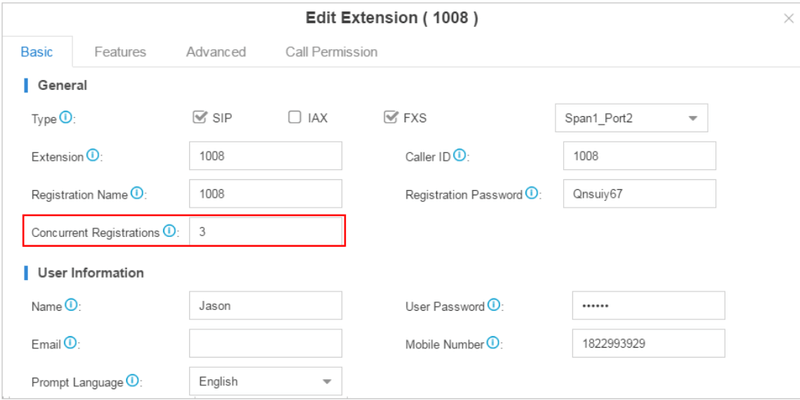The height and width of the screenshot is (400, 800).
Task: Open the Advanced tab
Action: coord(216,52)
